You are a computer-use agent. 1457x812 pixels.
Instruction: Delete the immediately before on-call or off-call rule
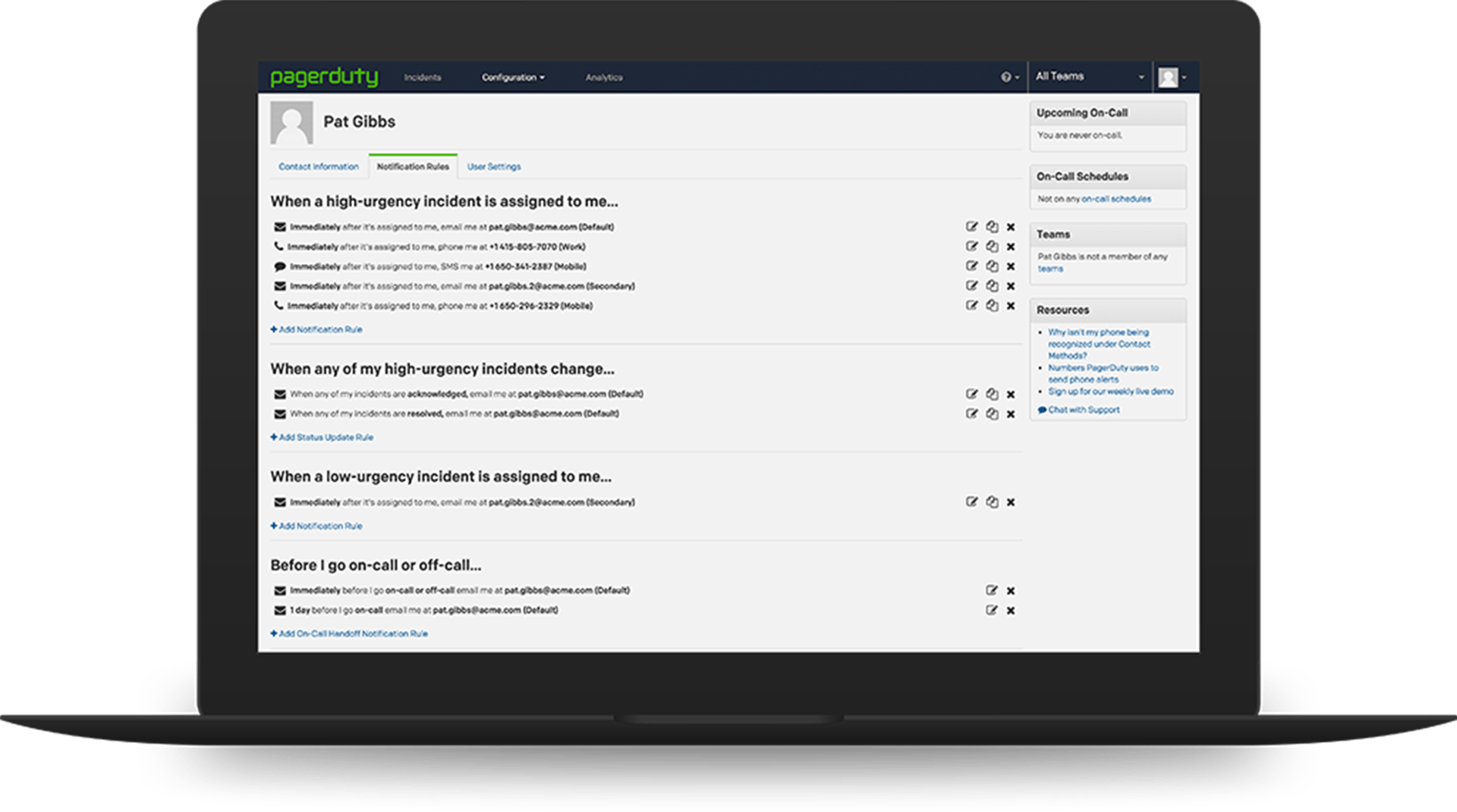(x=1011, y=590)
